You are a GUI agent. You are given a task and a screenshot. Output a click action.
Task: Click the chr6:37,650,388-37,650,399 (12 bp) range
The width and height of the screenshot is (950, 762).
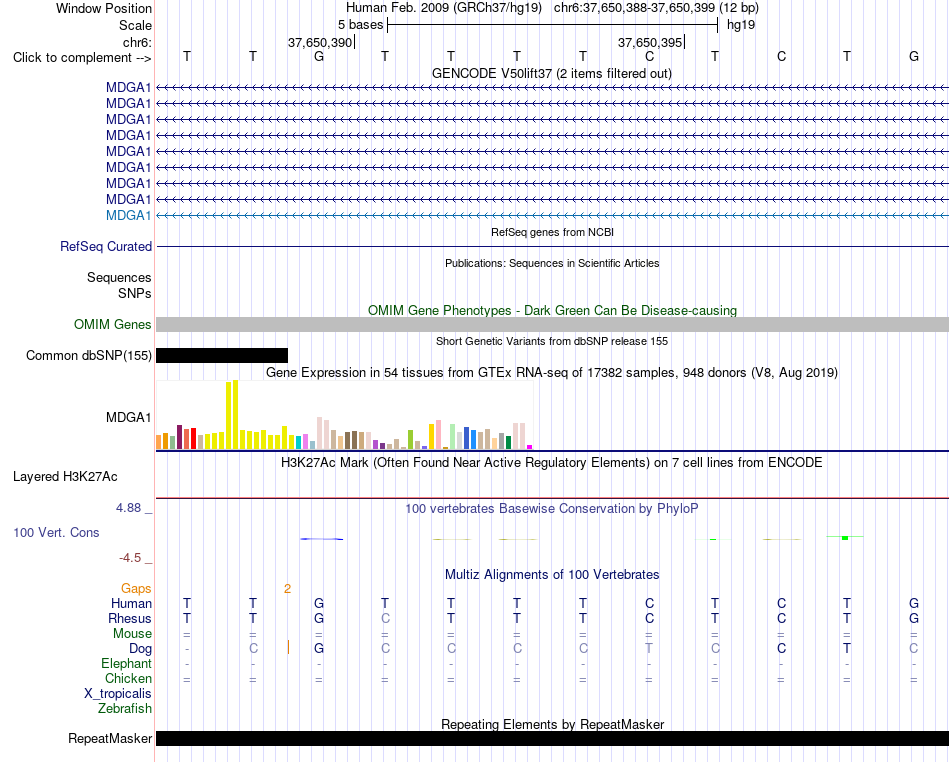coord(656,8)
